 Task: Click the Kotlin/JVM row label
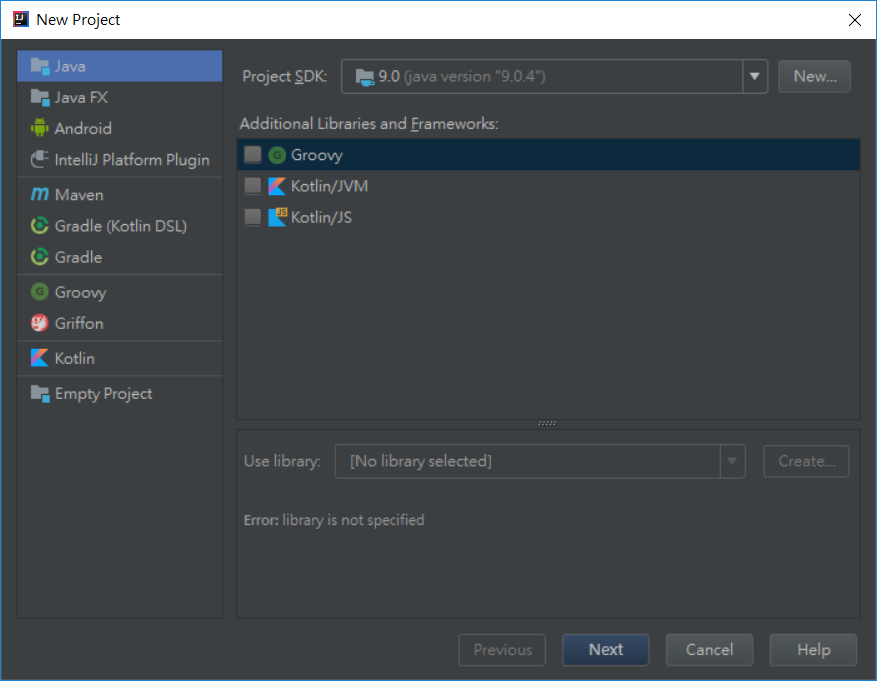tap(329, 186)
